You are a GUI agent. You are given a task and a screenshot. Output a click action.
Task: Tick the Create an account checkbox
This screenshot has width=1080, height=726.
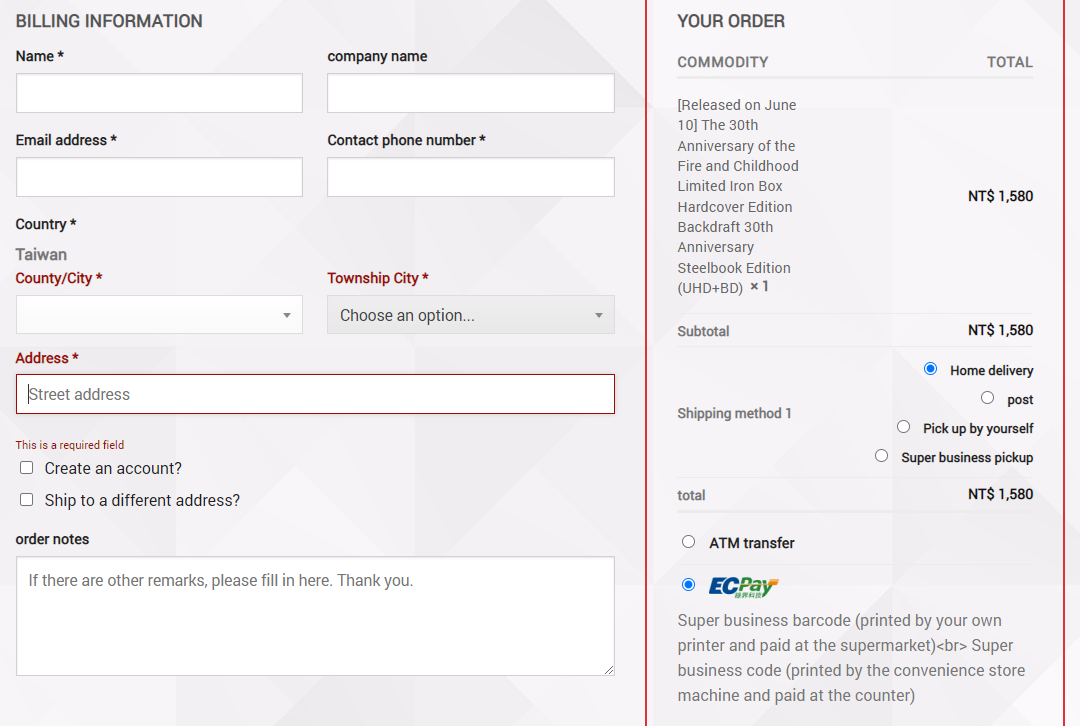click(27, 468)
